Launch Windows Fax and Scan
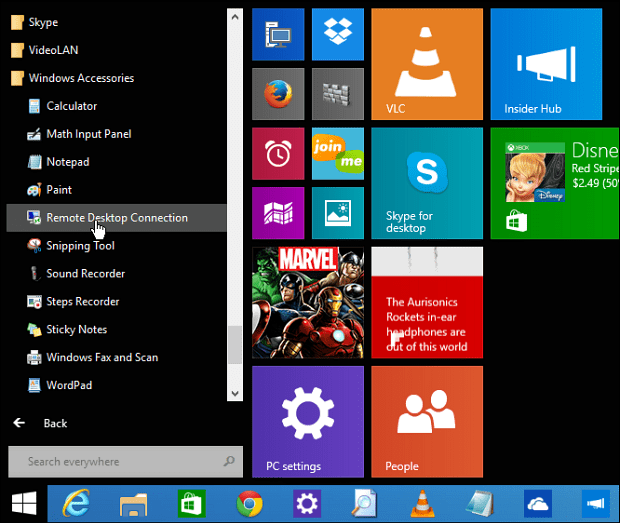The height and width of the screenshot is (523, 620). click(x=117, y=357)
